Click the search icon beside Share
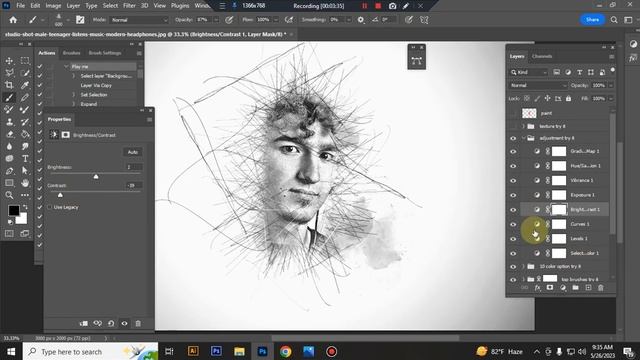Image resolution: width=640 pixels, height=360 pixels. pos(614,20)
